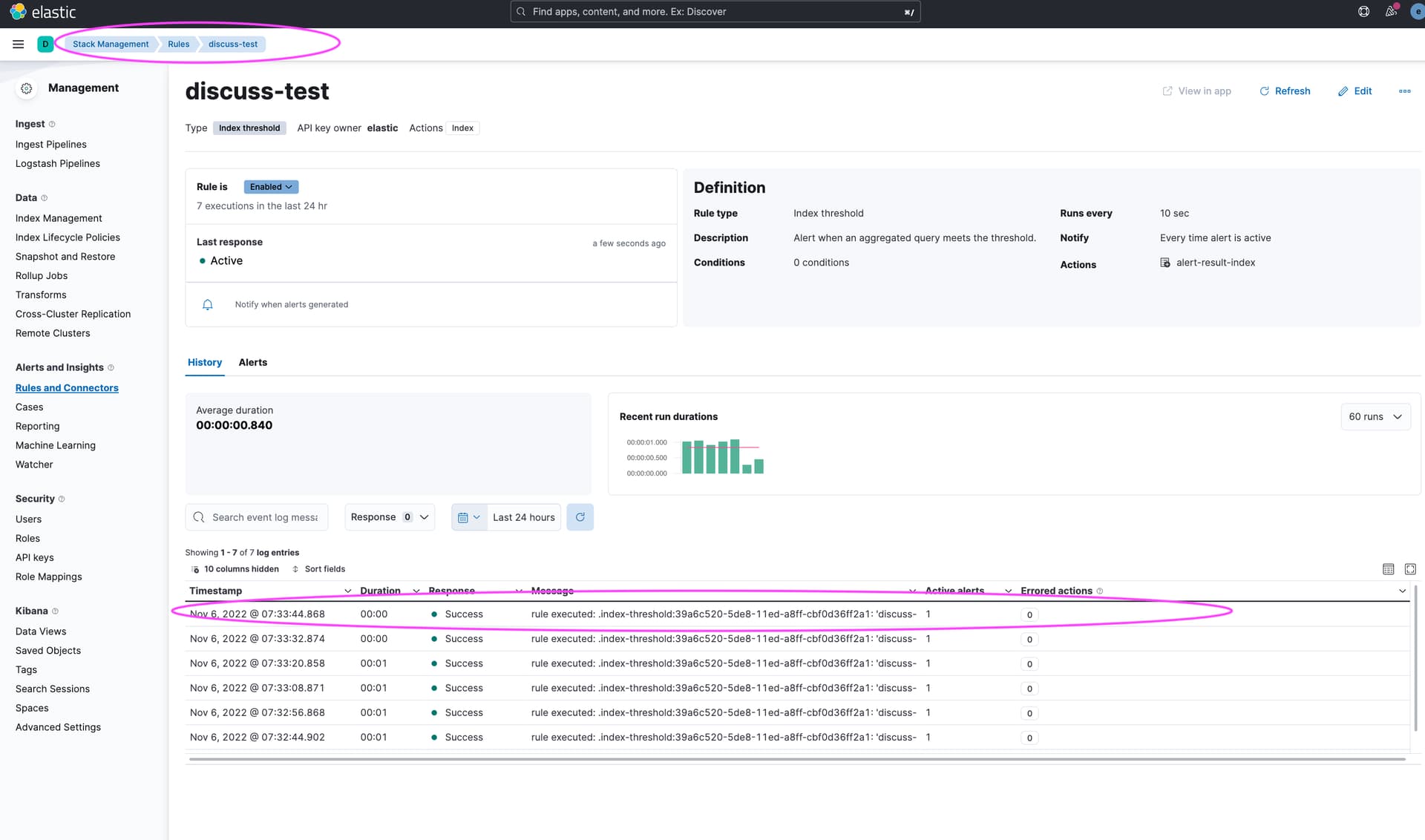
Task: Open Index Management in sidebar
Action: coord(59,219)
